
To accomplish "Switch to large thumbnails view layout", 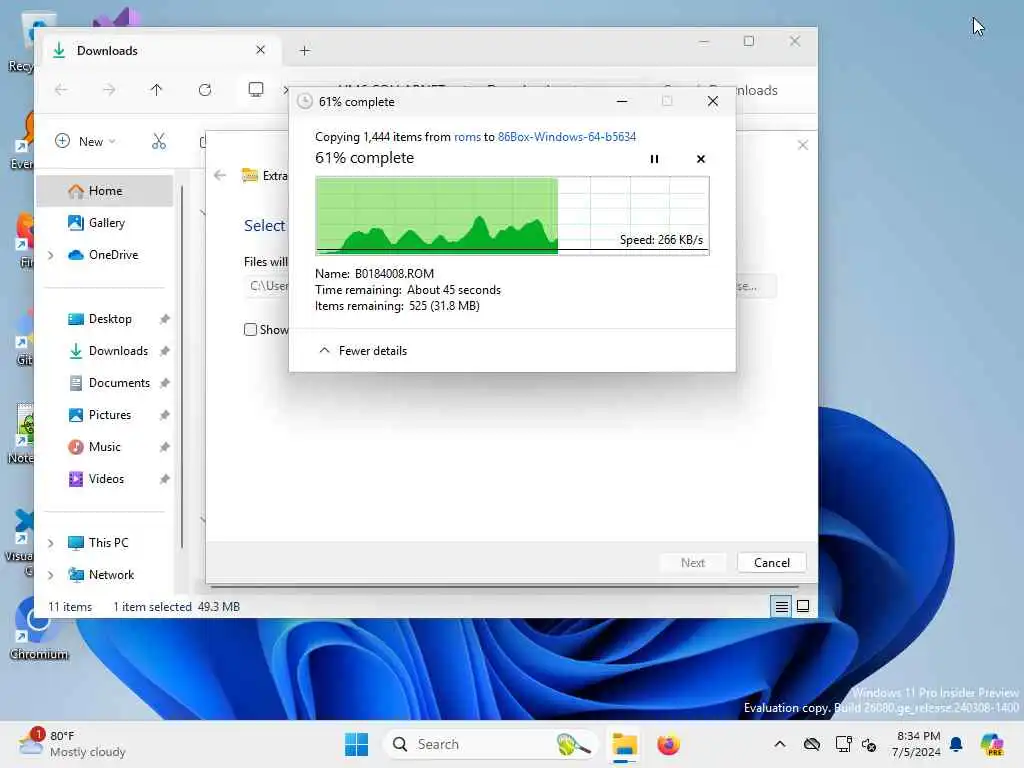I will [x=803, y=607].
